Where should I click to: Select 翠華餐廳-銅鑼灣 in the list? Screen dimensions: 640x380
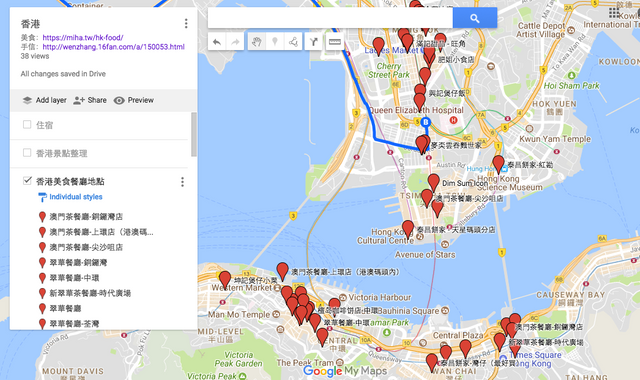click(x=78, y=262)
